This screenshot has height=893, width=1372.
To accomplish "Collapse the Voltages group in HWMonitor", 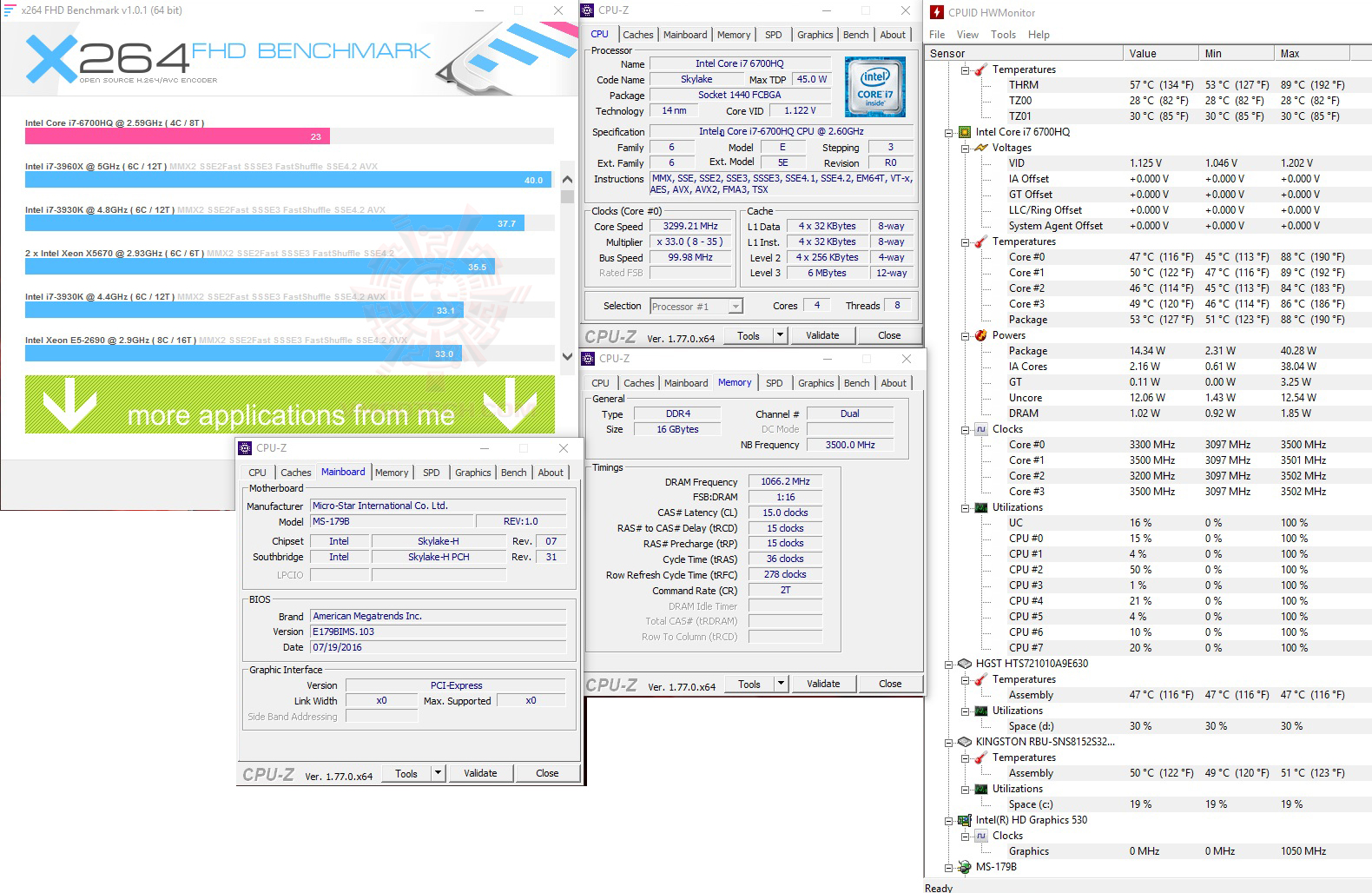I will [965, 149].
